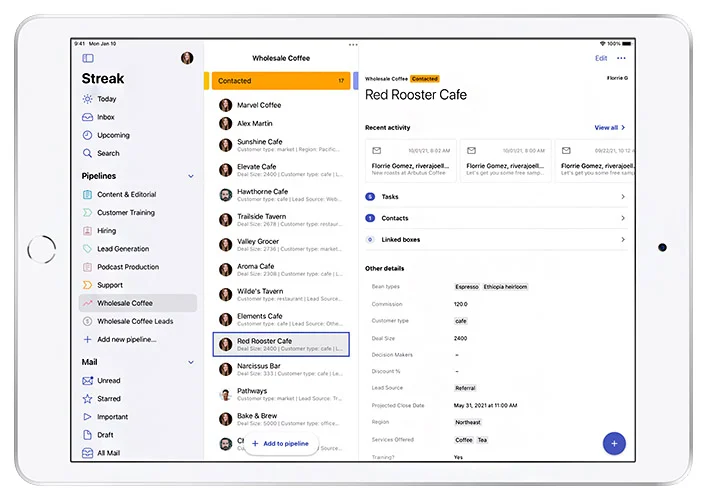Collapse the Mail section

pyautogui.click(x=191, y=362)
